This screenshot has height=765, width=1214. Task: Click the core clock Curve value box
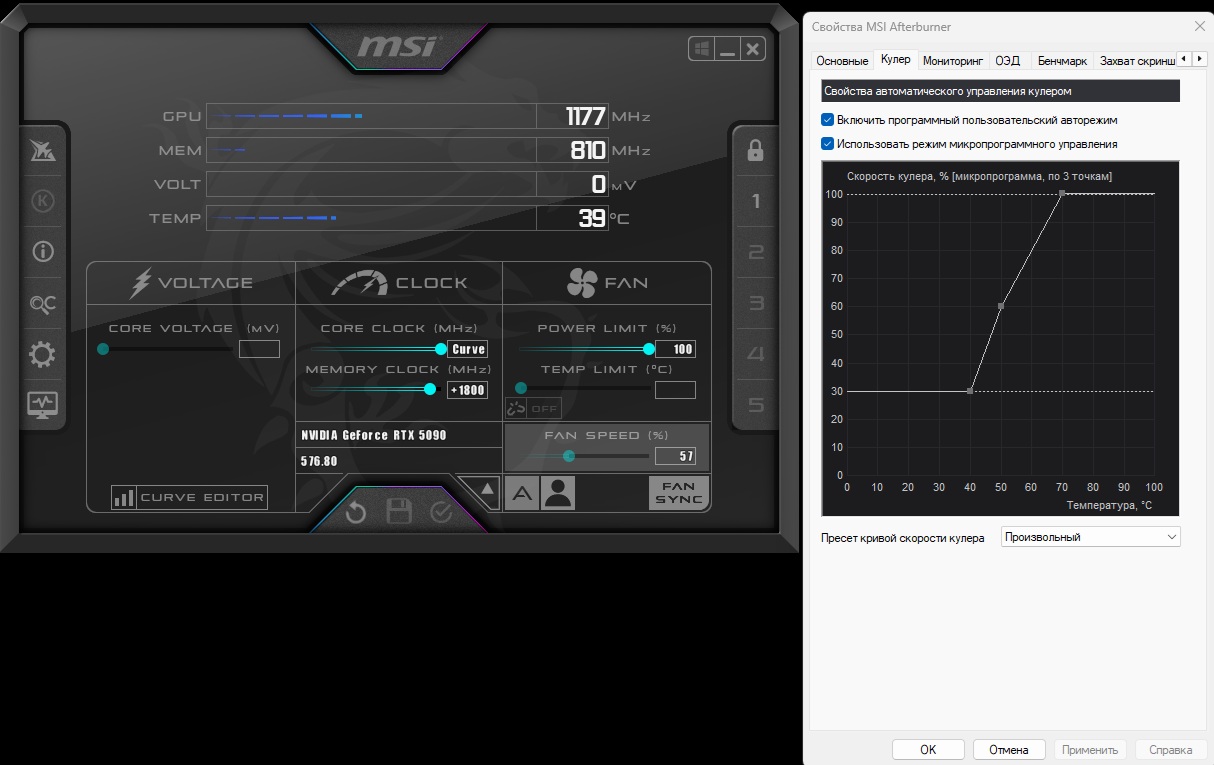(x=468, y=349)
